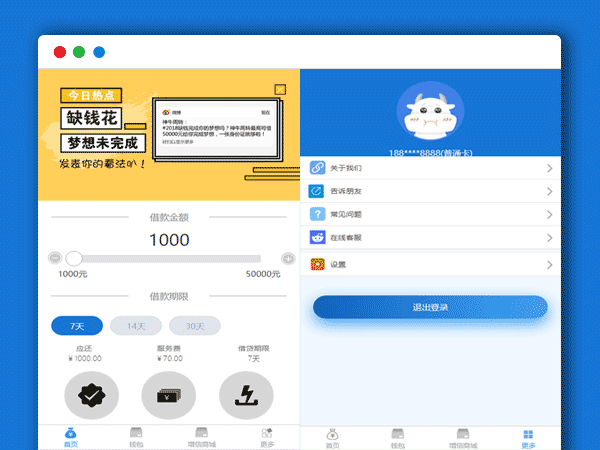Screen dimensions: 600x450
Task: Click the cash banknote circle icon
Action: point(168,396)
